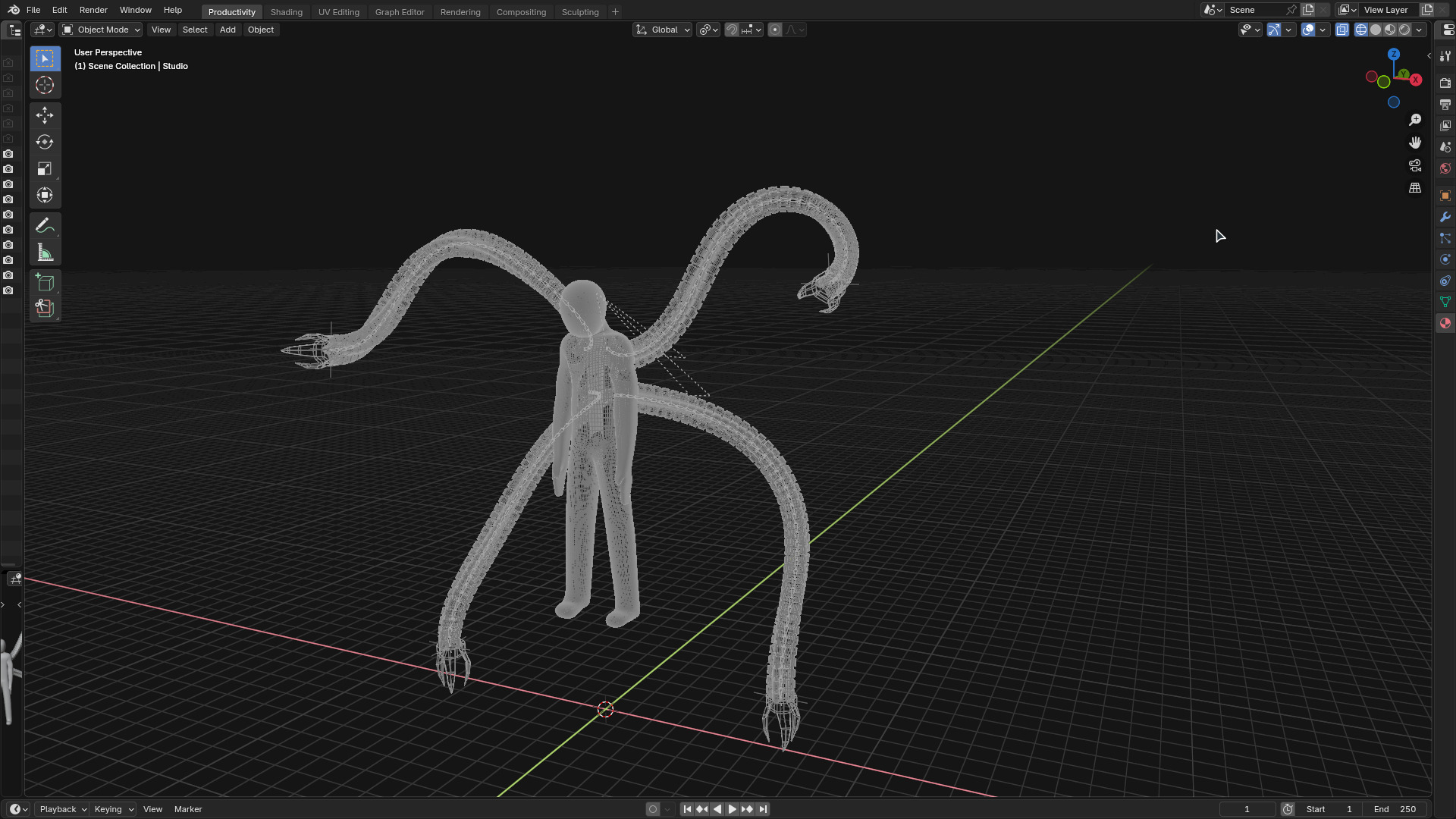The height and width of the screenshot is (819, 1456).
Task: Activate the Extrude Region tool
Action: [x=45, y=309]
